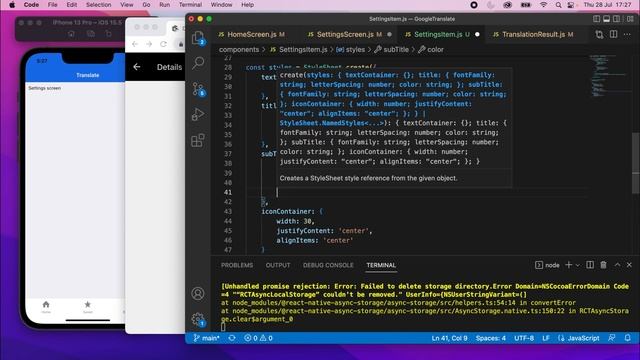Customize layout icon in title bar

[x=630, y=19]
